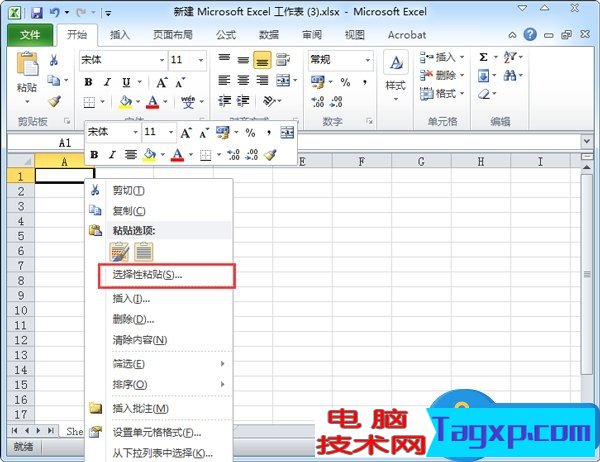The width and height of the screenshot is (600, 462).
Task: Toggle middle vertical alignment in ribbon
Action: pos(243,60)
